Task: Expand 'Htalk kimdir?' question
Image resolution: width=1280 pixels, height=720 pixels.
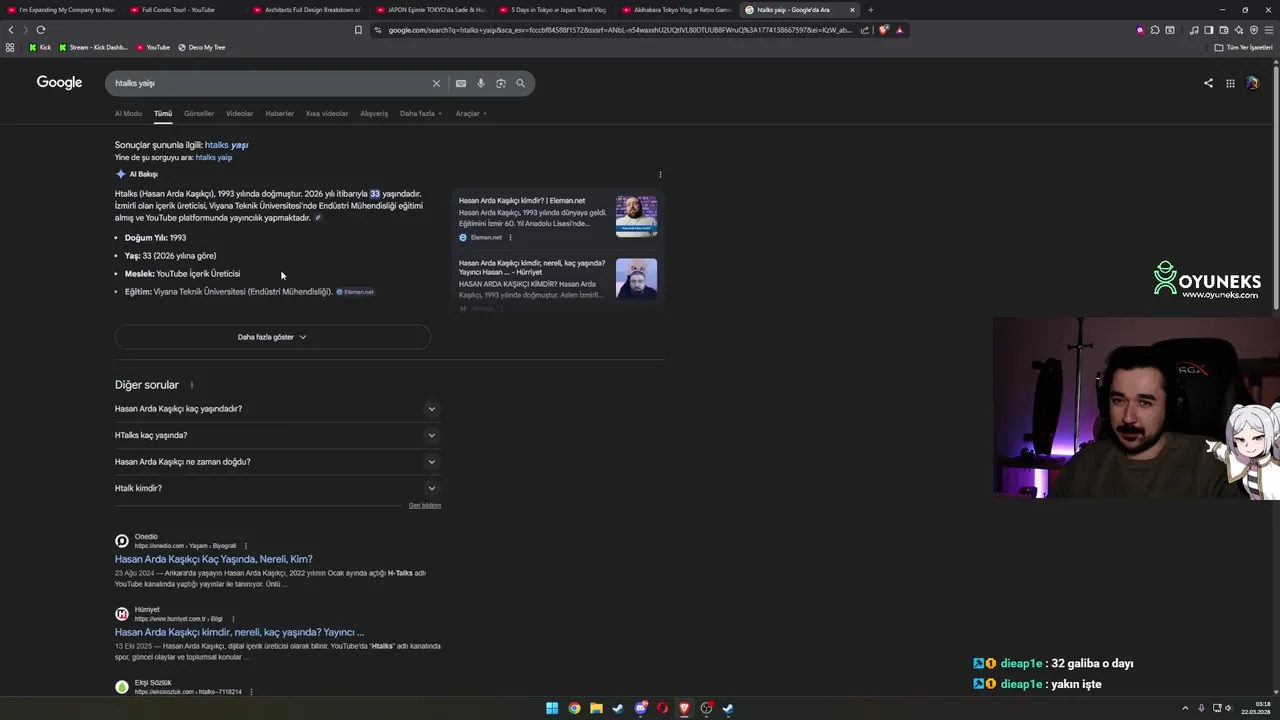Action: [277, 488]
